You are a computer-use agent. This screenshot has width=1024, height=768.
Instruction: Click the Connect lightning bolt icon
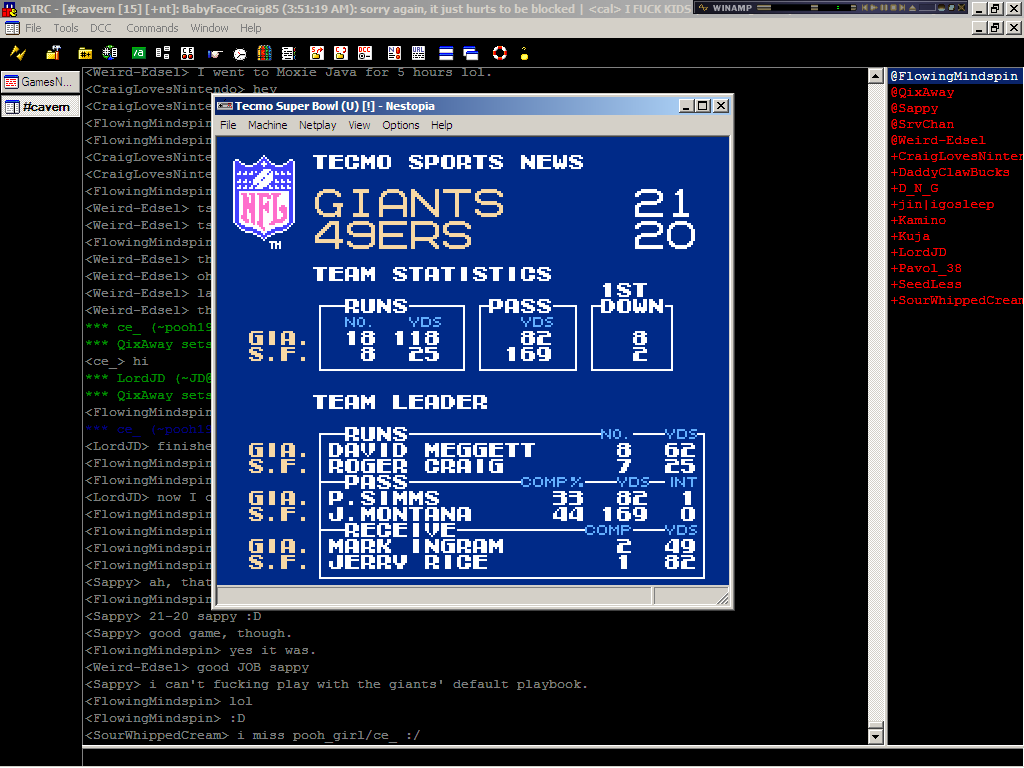(18, 53)
